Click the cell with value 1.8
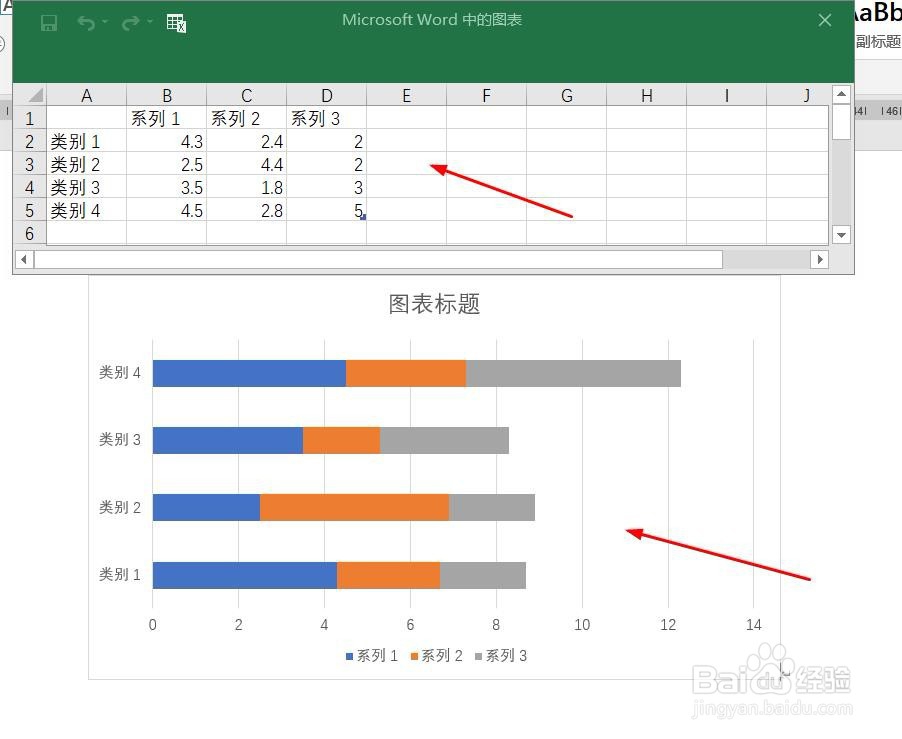 (x=246, y=187)
